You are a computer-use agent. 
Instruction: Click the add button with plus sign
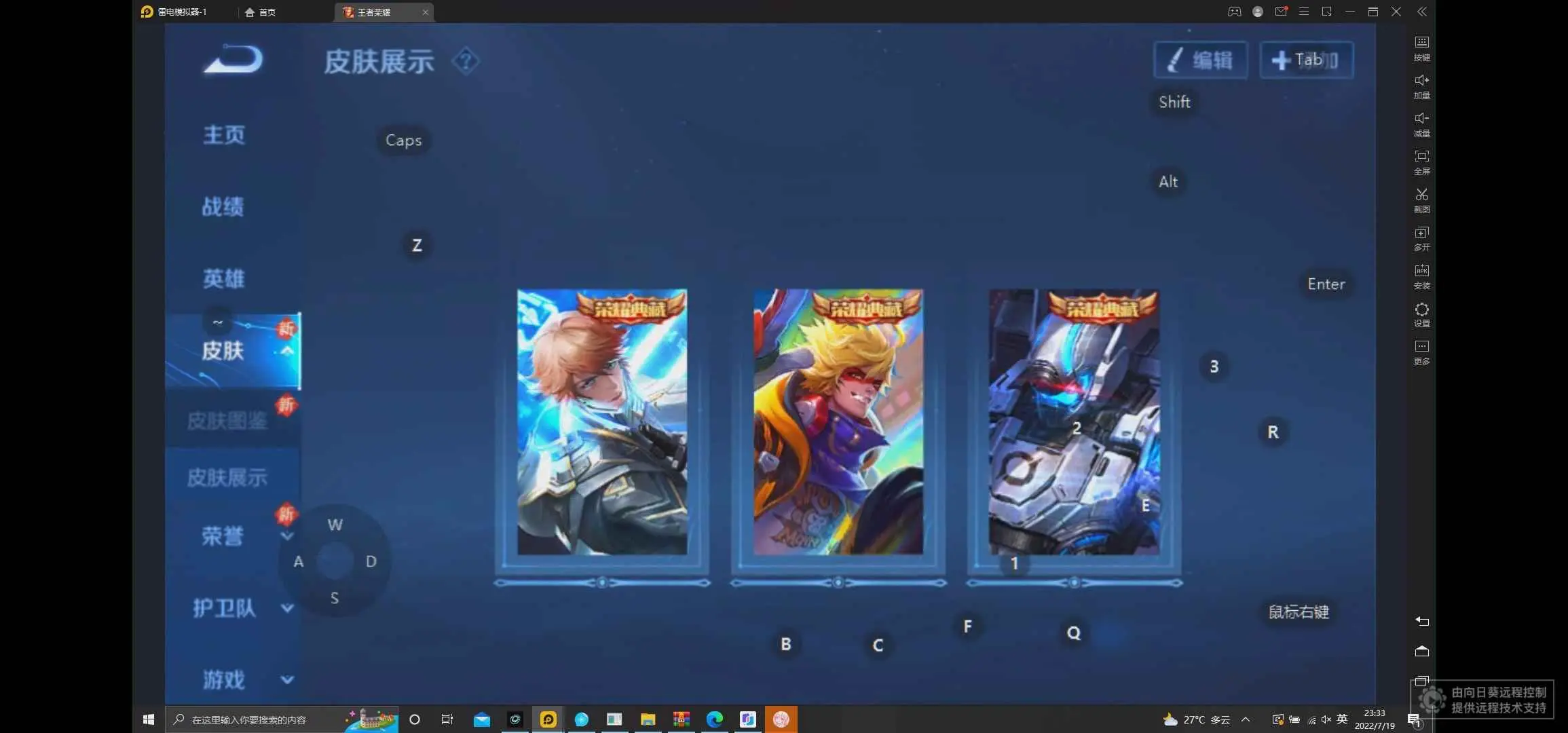[x=1306, y=60]
